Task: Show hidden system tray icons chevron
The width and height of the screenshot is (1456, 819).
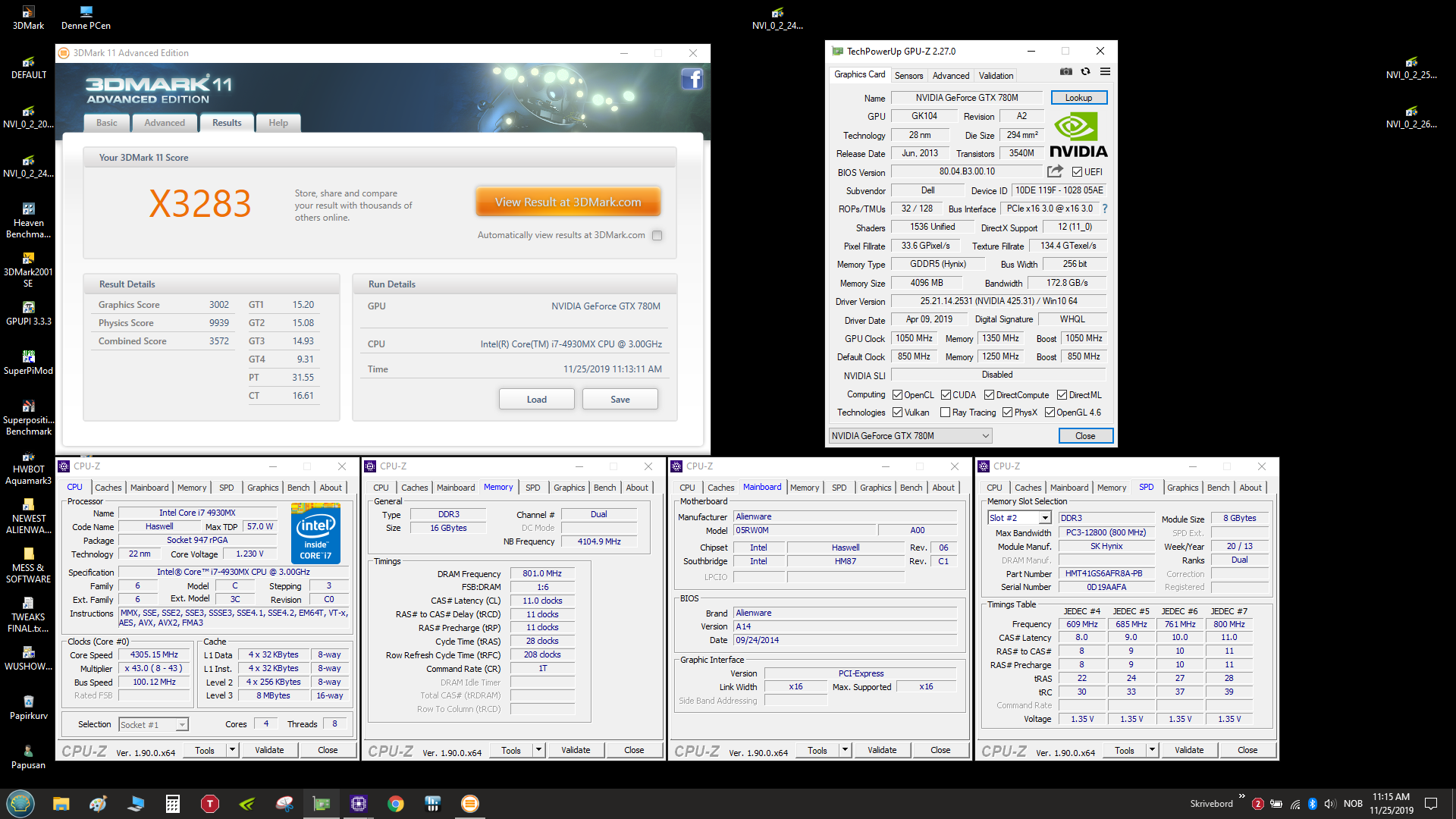Action: click(x=1241, y=796)
